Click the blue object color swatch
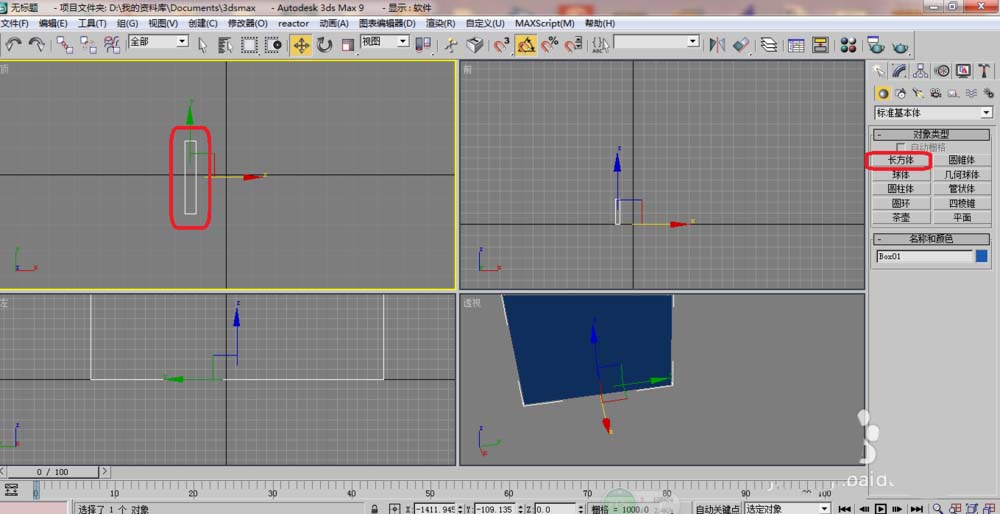 pos(981,256)
